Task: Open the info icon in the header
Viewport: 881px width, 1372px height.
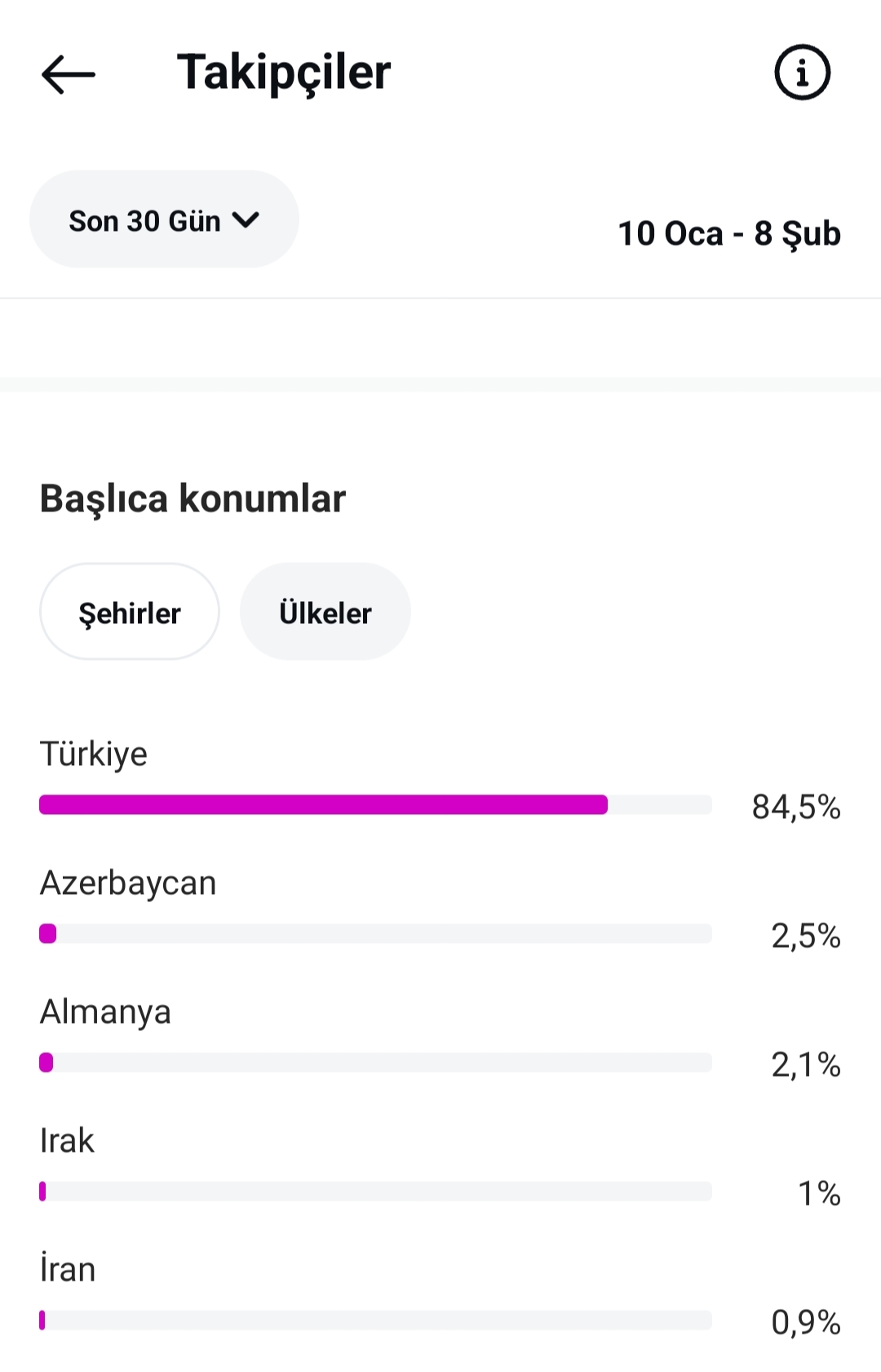Action: 802,72
